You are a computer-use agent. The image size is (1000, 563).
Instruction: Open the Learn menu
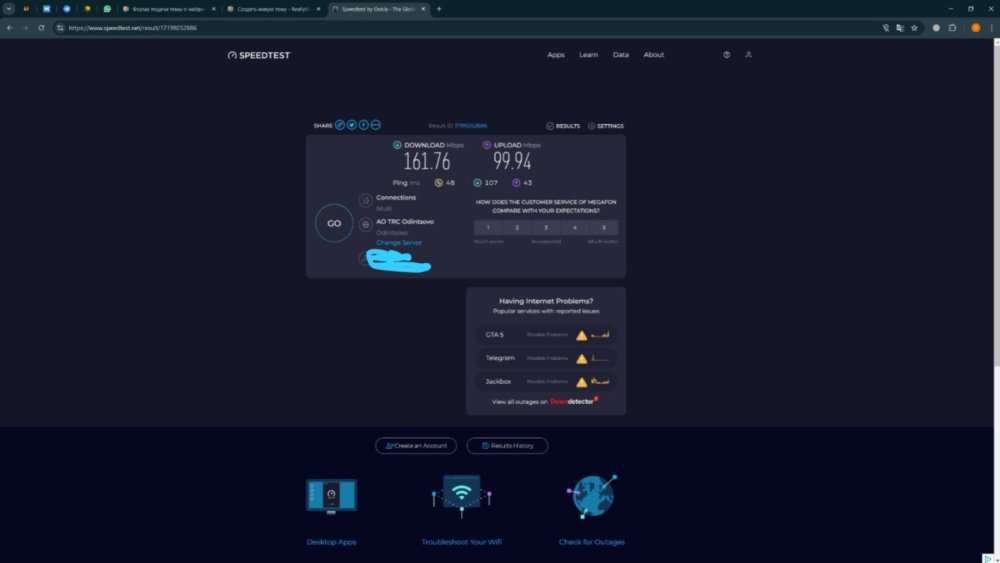[589, 55]
